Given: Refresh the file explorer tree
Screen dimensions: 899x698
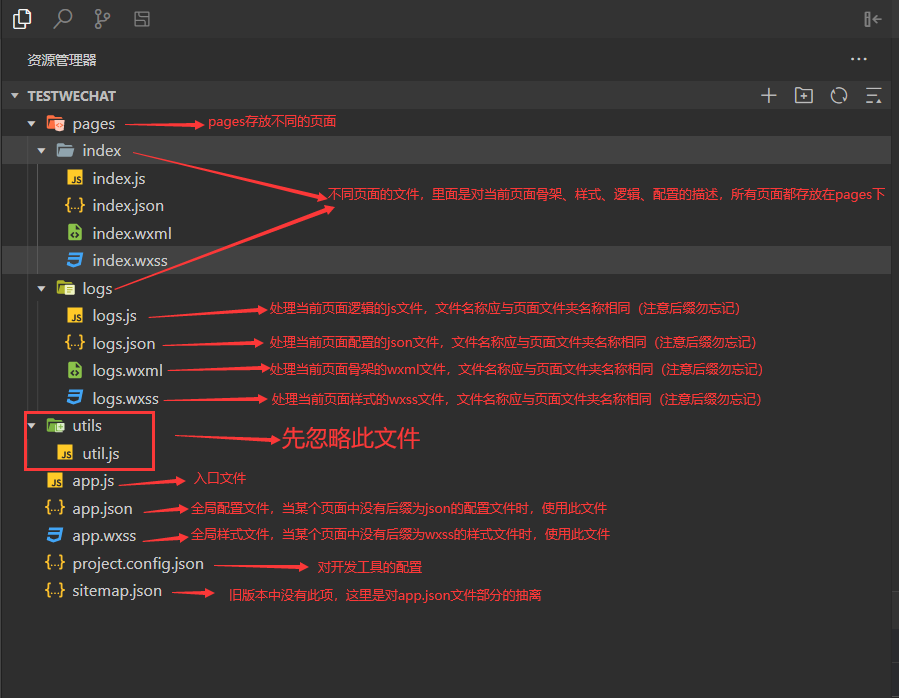Looking at the screenshot, I should point(839,95).
